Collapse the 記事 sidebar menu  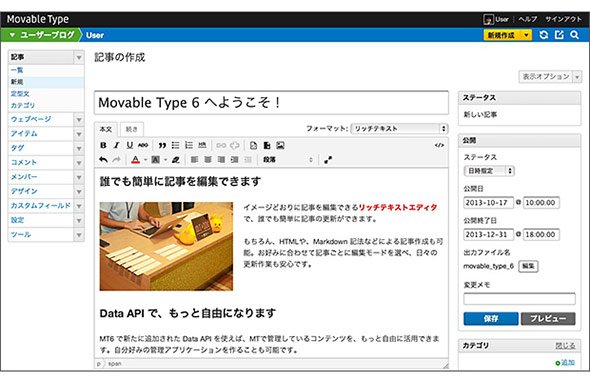pyautogui.click(x=79, y=58)
